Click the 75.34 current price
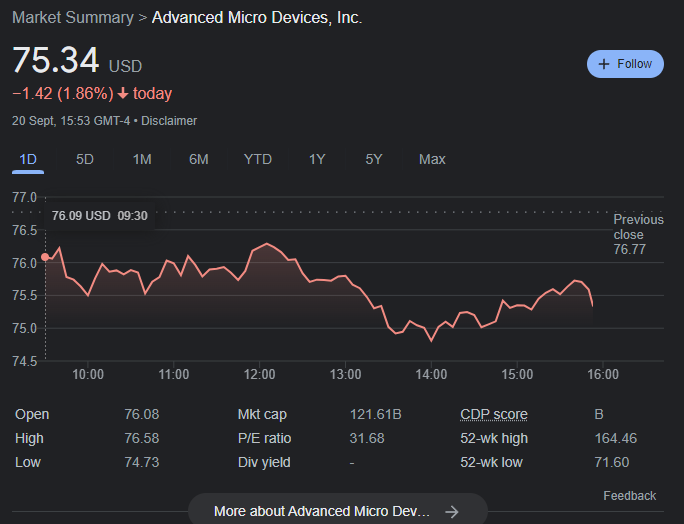684x524 pixels. coord(56,60)
